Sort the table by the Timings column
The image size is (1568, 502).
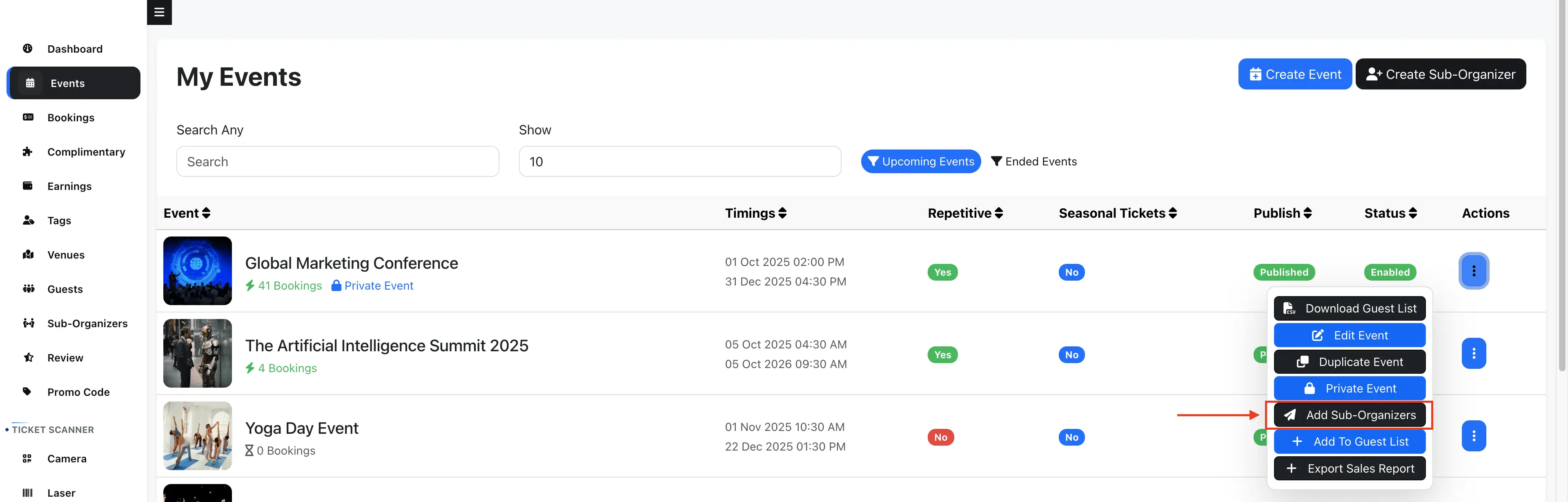coord(755,213)
